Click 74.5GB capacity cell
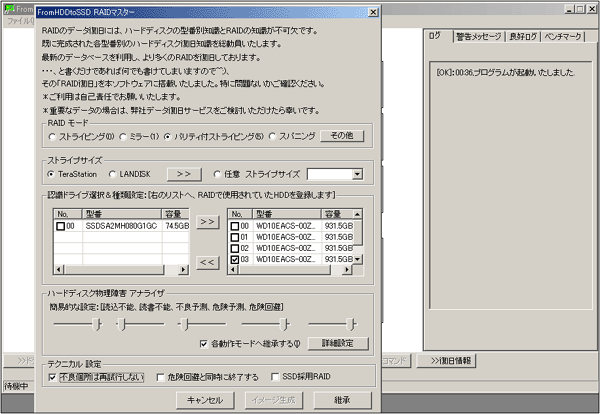Image resolution: width=600 pixels, height=414 pixels. (177, 226)
